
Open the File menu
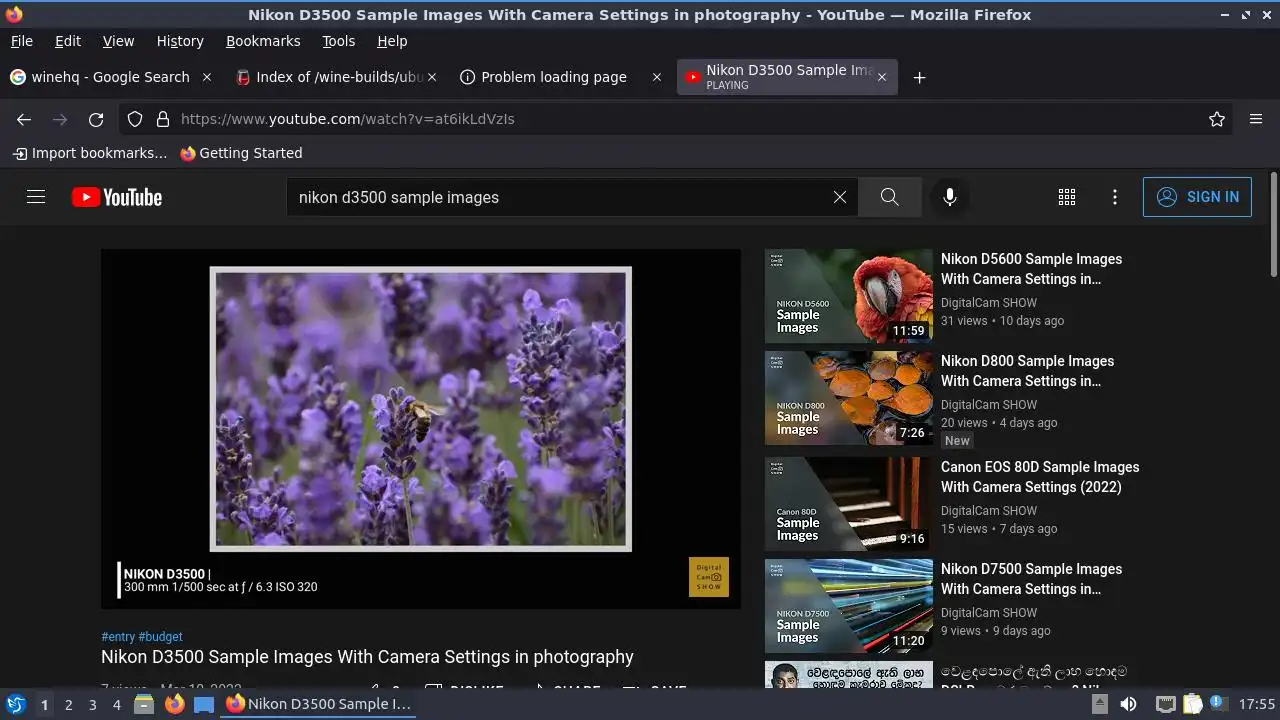[x=22, y=41]
